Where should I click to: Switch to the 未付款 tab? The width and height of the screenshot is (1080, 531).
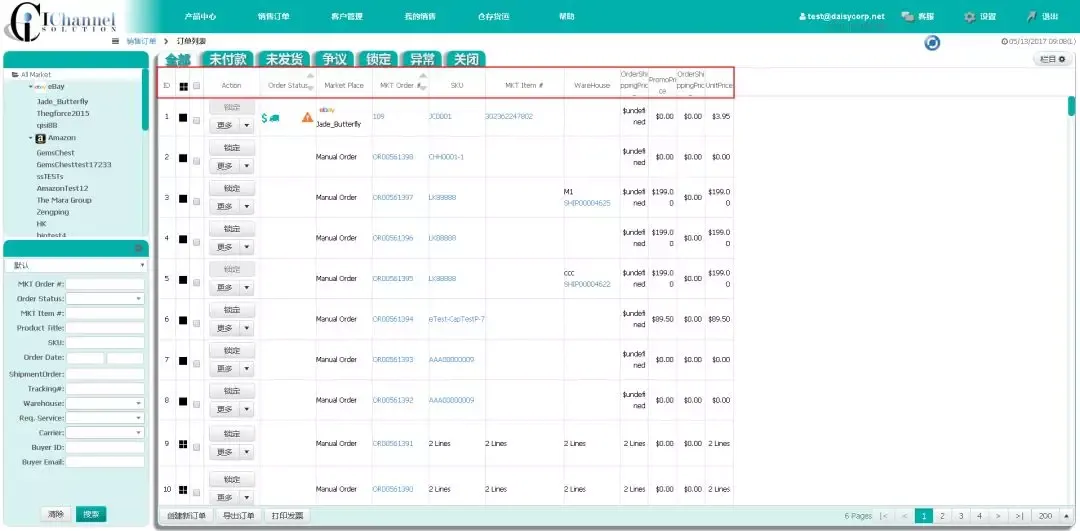tap(227, 60)
